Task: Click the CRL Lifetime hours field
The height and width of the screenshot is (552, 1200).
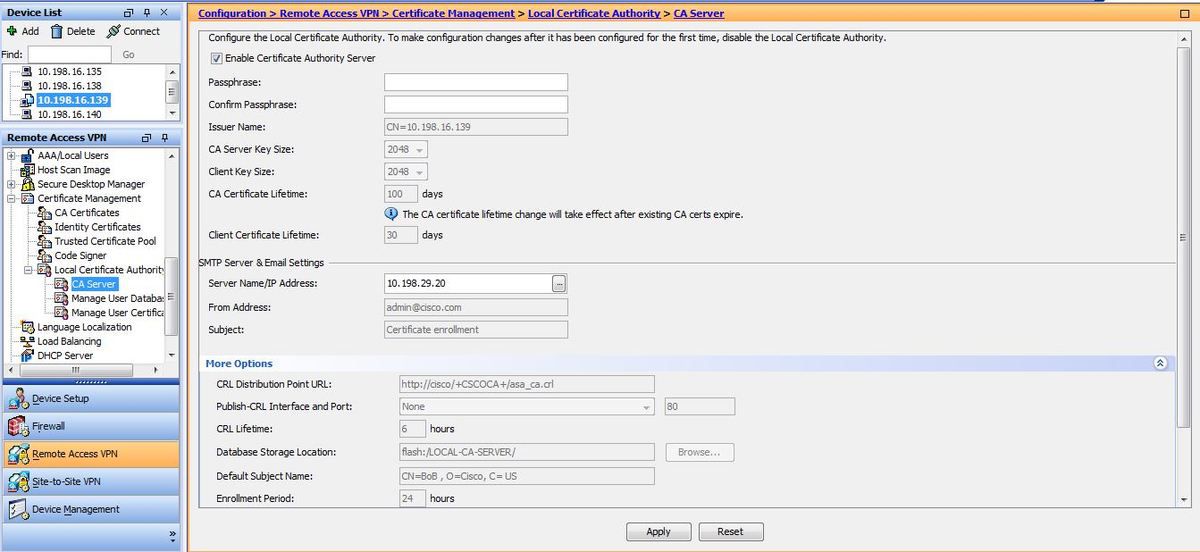Action: coord(413,429)
